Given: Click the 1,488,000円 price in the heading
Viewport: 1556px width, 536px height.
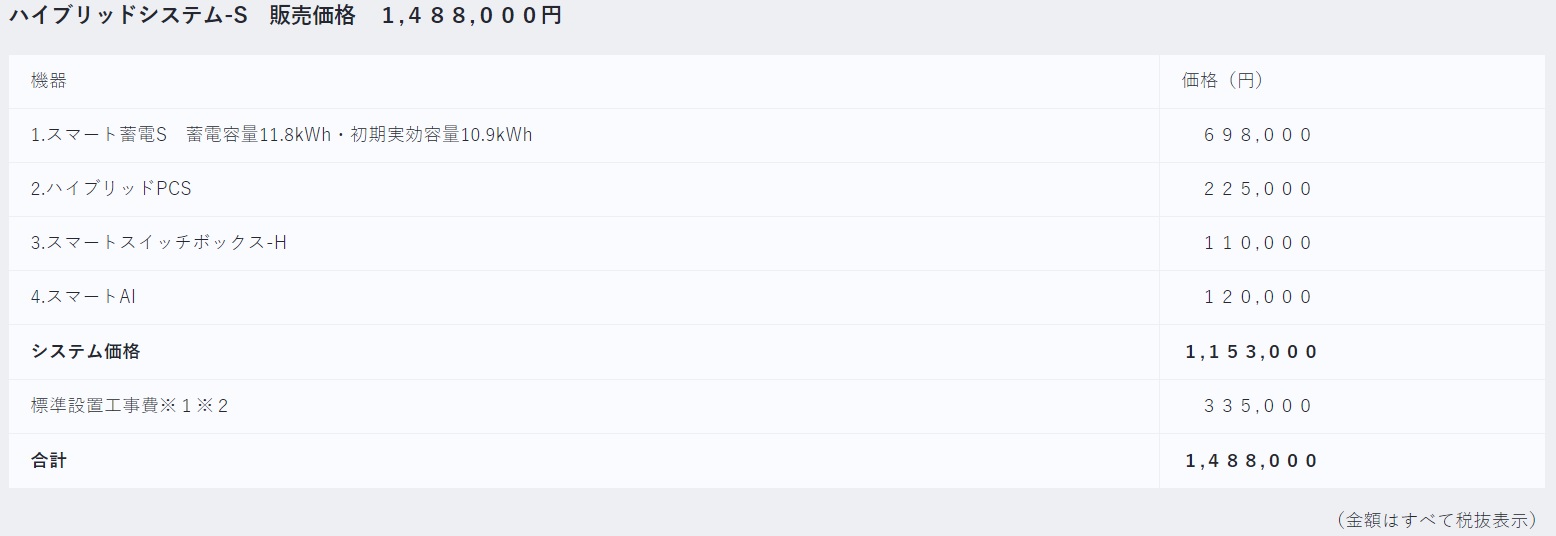Looking at the screenshot, I should click(472, 16).
